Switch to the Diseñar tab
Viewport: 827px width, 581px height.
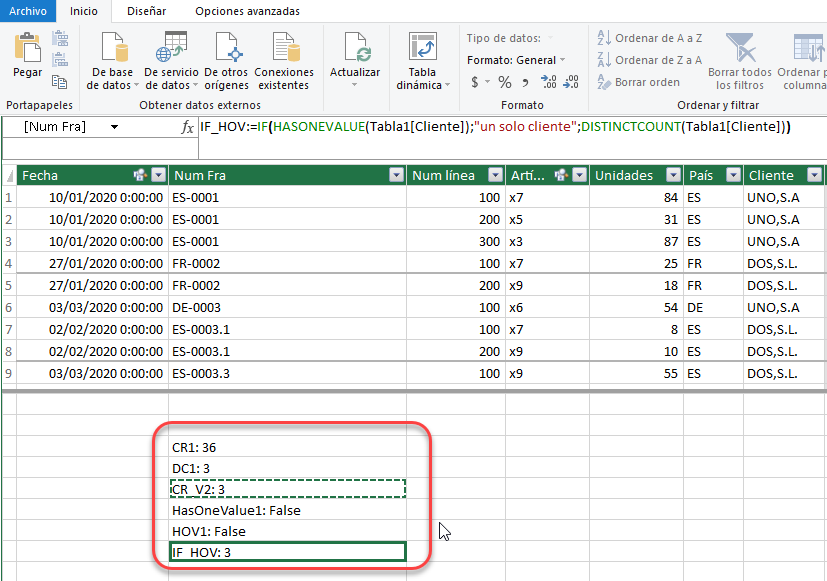point(147,11)
